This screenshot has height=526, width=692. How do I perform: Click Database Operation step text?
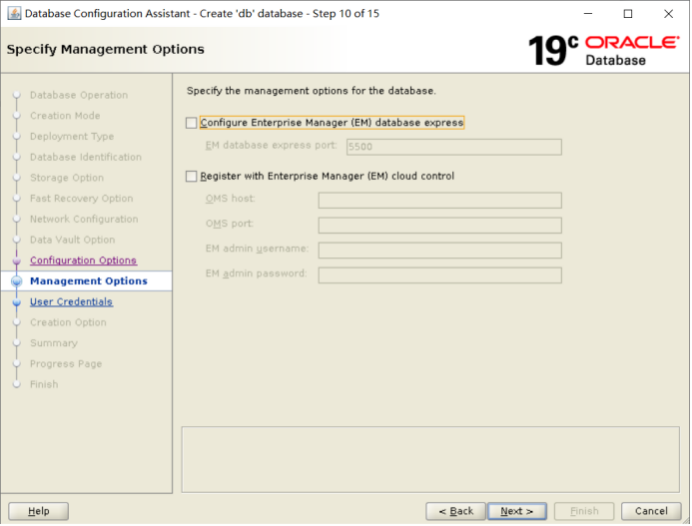click(79, 95)
